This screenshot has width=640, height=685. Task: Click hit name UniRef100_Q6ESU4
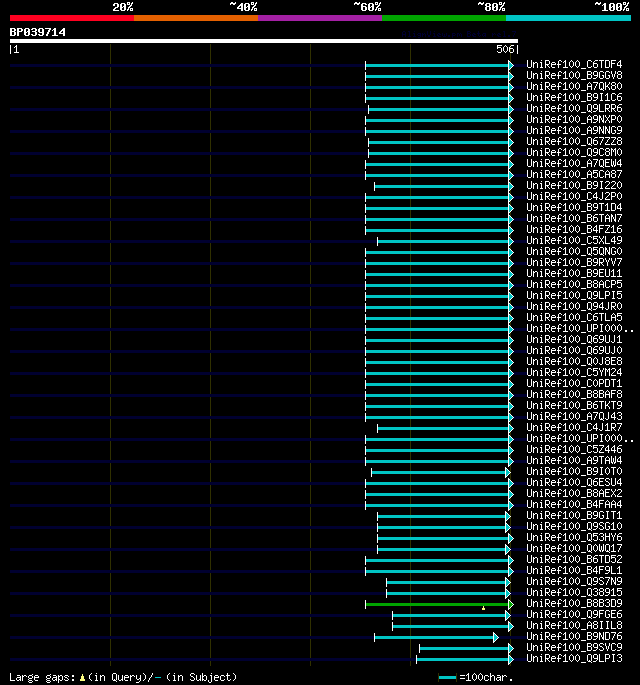pyautogui.click(x=574, y=482)
